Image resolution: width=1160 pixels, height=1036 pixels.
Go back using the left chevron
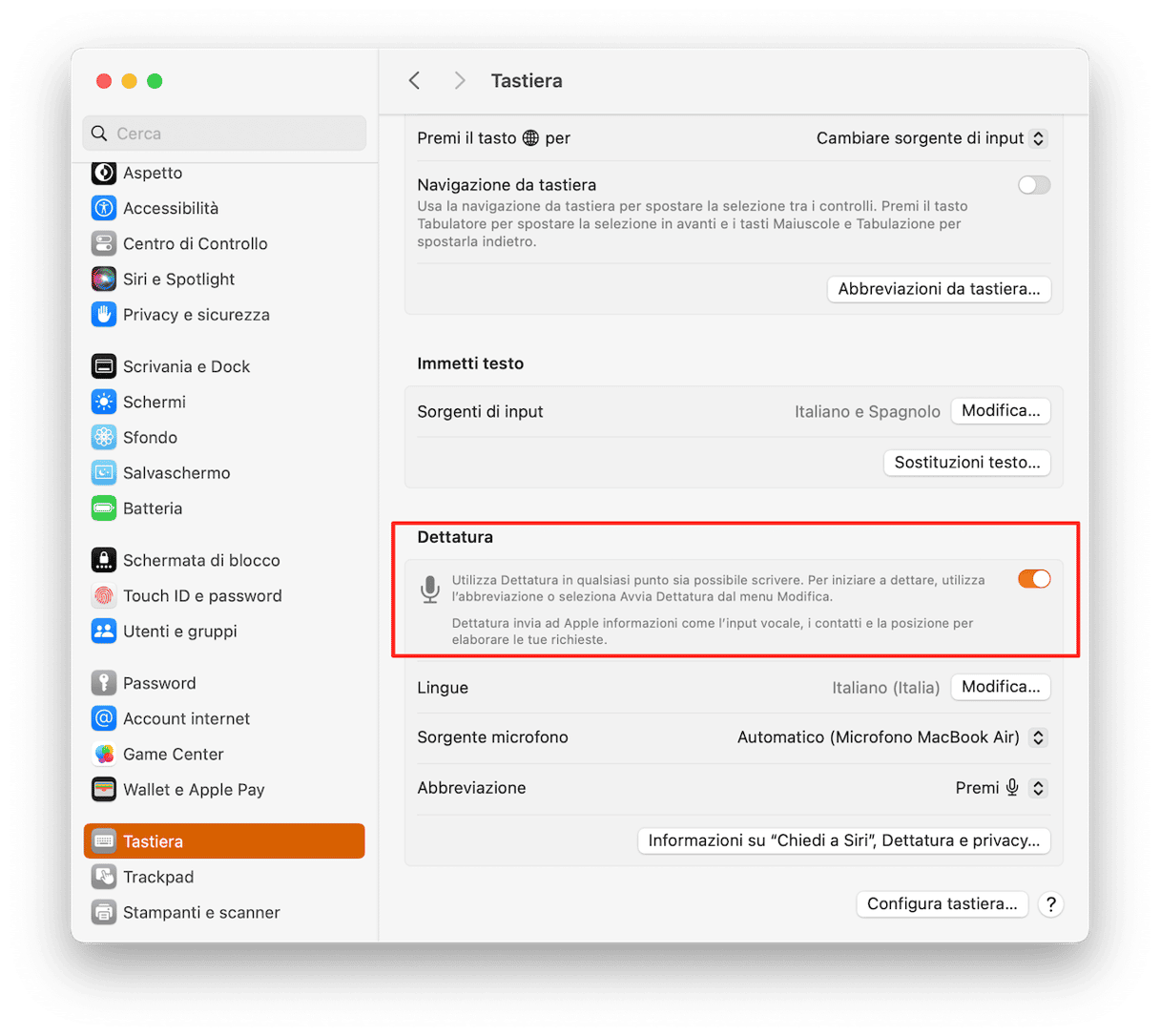click(x=415, y=81)
